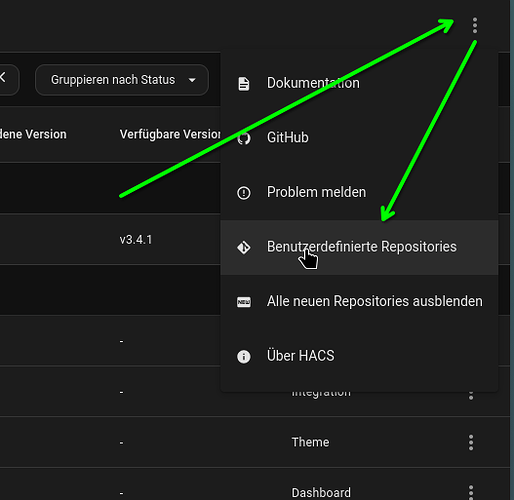514x500 pixels.
Task: Select Problem melden menu item
Action: tap(359, 192)
